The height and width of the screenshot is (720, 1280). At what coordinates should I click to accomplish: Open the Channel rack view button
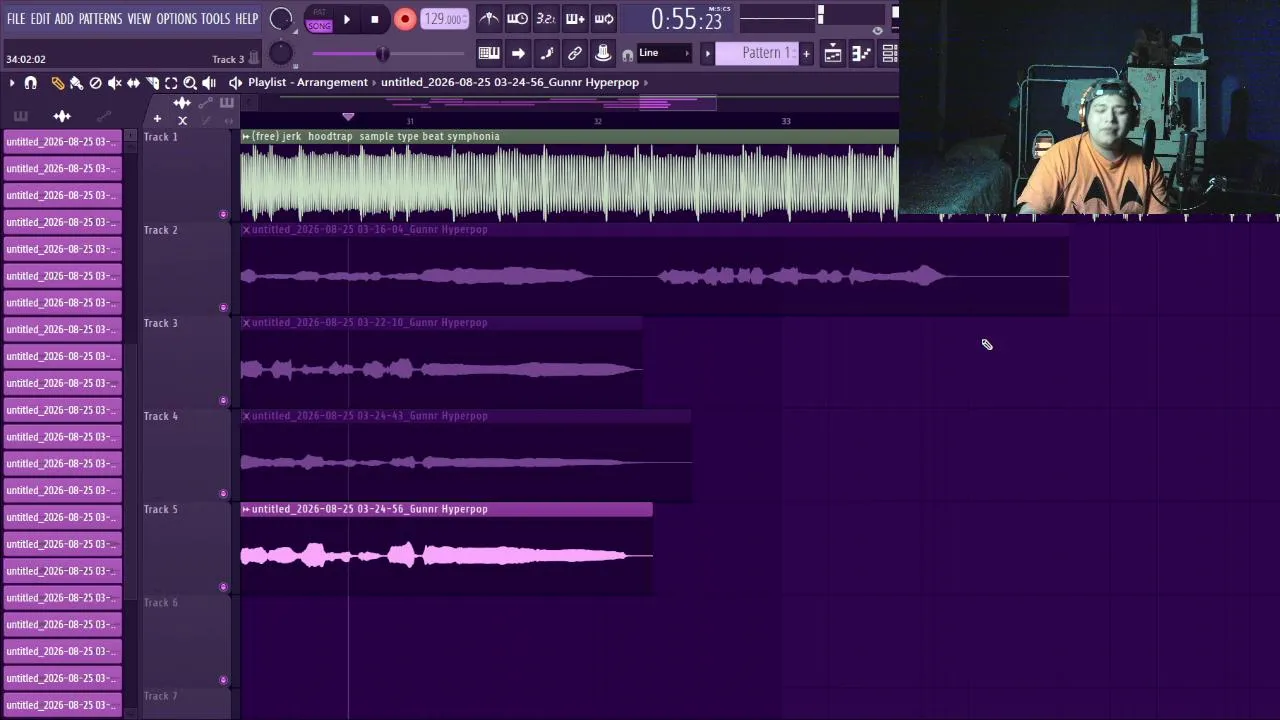(889, 54)
